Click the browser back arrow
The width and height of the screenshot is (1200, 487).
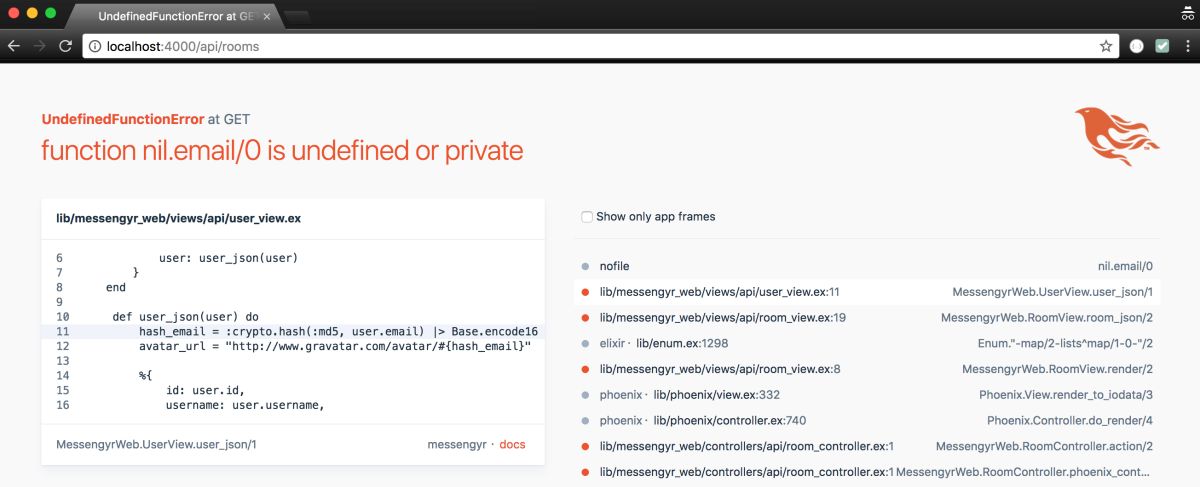click(x=14, y=46)
